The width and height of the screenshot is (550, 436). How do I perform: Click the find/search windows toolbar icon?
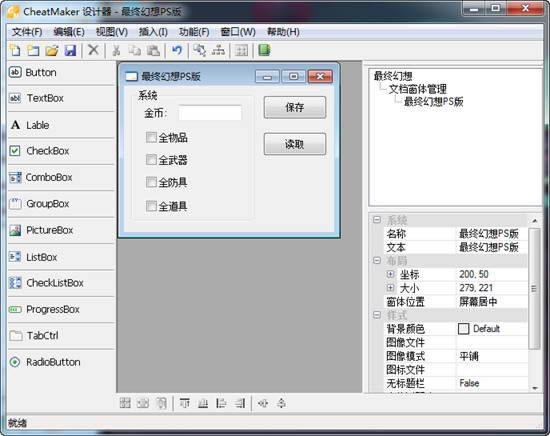(200, 51)
